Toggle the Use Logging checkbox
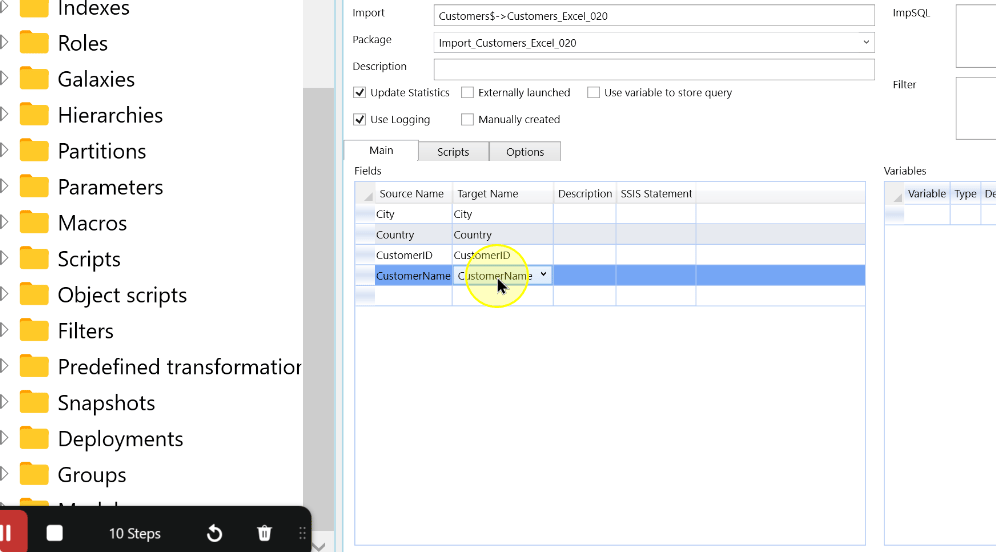This screenshot has height=552, width=996. tap(360, 119)
